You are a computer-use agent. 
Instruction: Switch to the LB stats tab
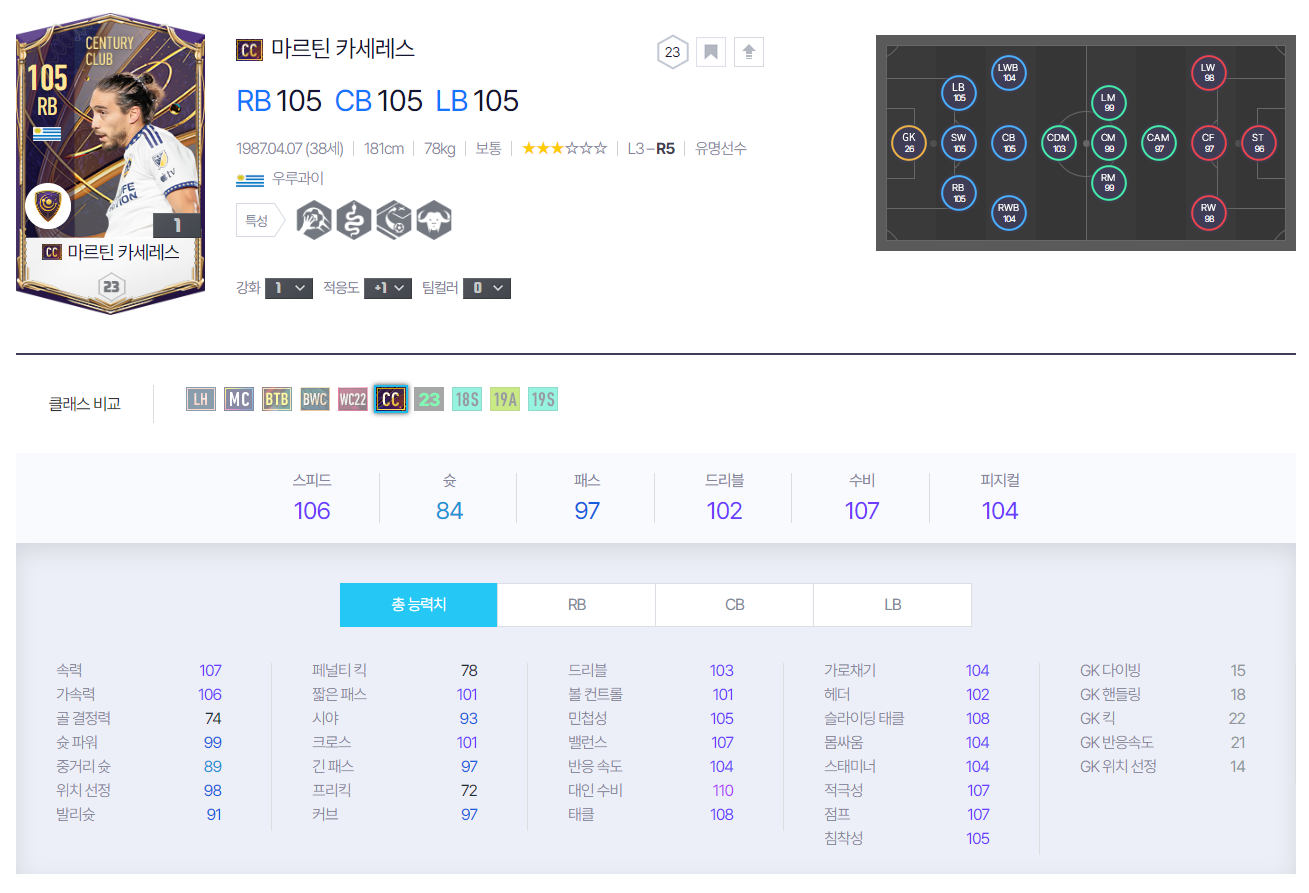pyautogui.click(x=892, y=605)
